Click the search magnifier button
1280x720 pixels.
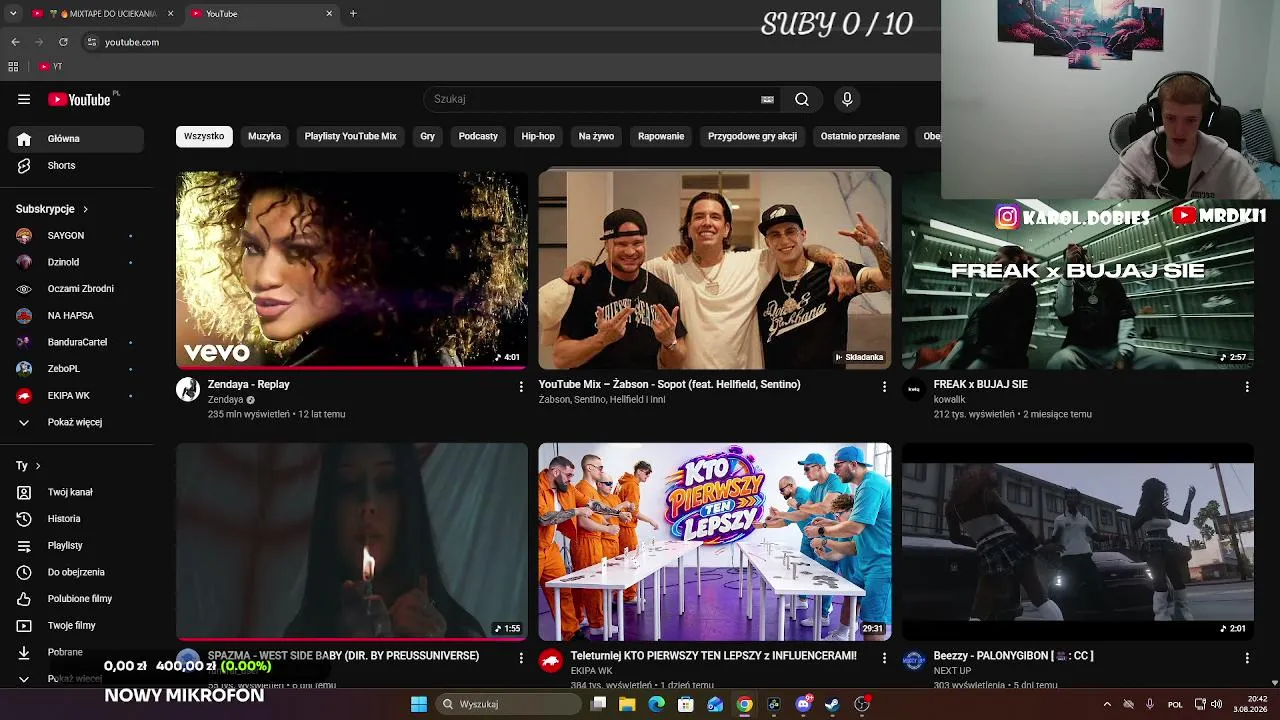pyautogui.click(x=802, y=99)
